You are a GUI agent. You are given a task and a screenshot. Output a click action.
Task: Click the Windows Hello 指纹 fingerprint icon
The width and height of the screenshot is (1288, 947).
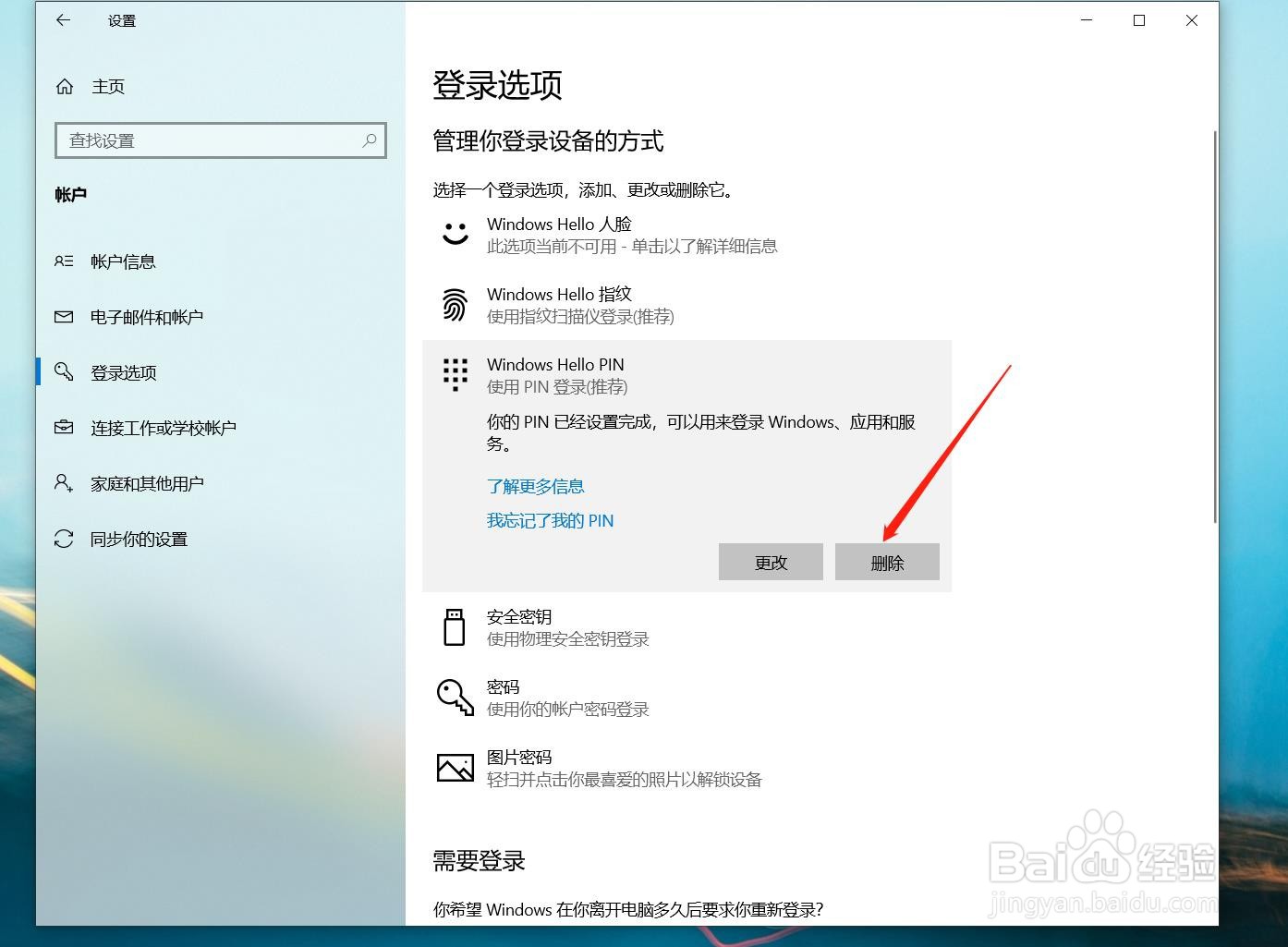tap(455, 305)
